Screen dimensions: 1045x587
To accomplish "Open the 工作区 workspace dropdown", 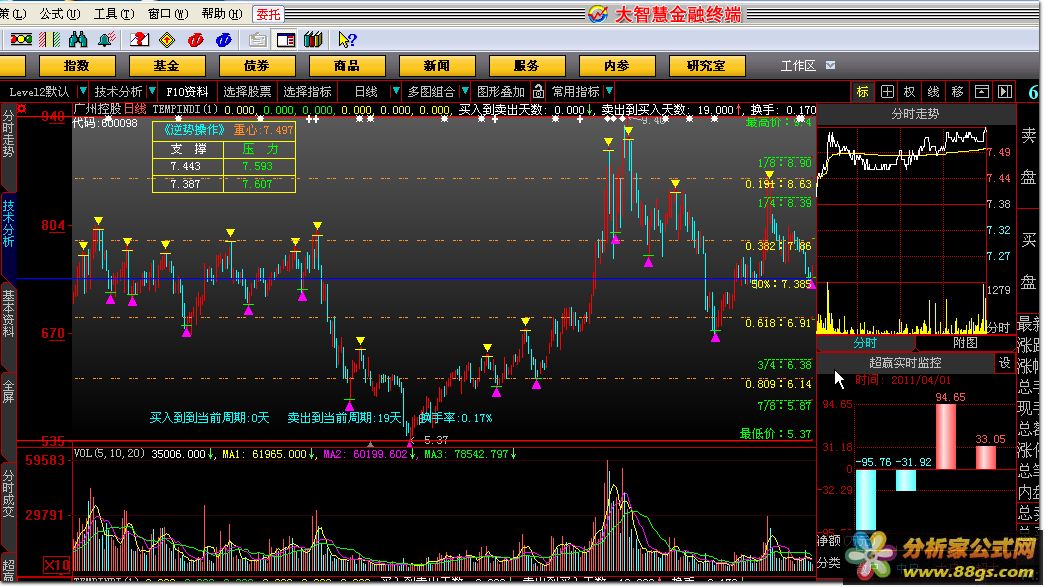I will (830, 65).
